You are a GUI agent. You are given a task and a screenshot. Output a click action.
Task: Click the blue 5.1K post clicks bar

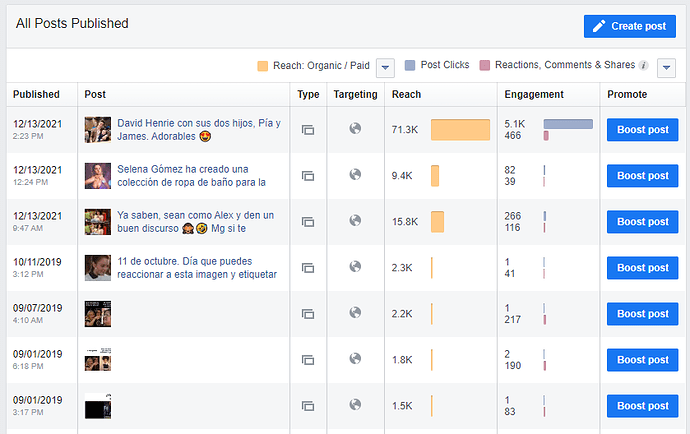(x=568, y=124)
